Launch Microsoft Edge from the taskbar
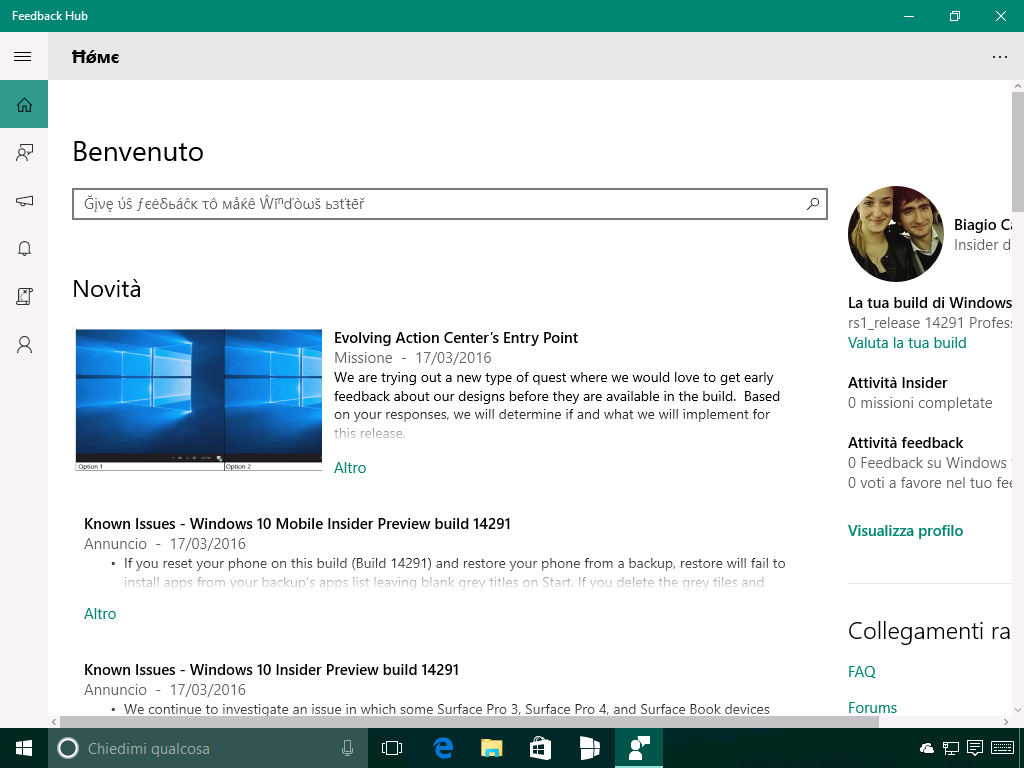The width and height of the screenshot is (1024, 768). 442,748
